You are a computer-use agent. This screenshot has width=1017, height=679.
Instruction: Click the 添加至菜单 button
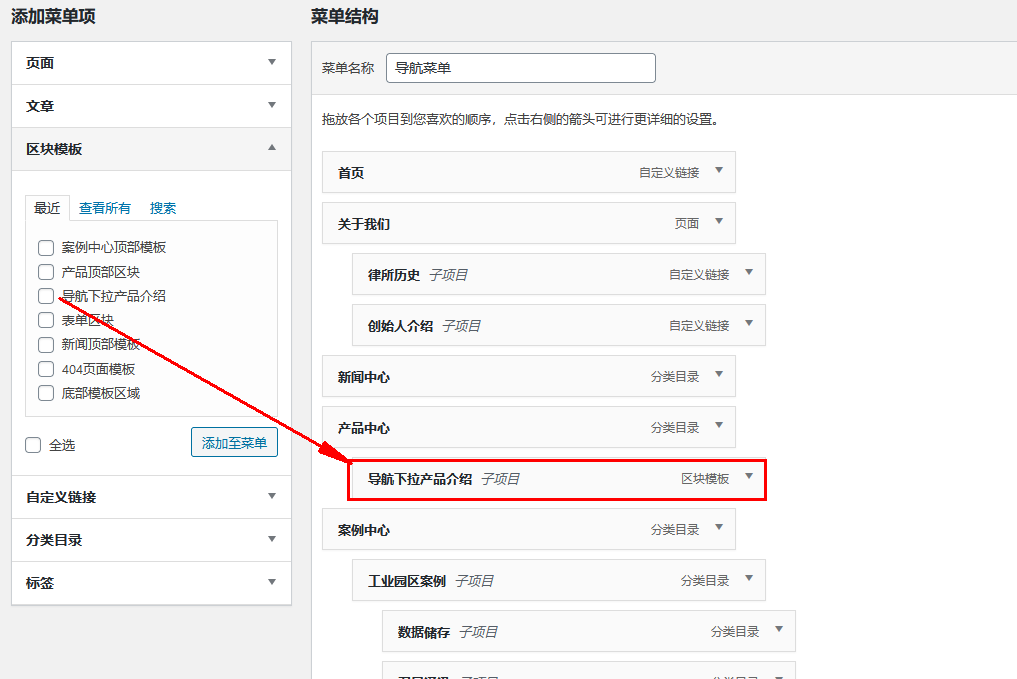[x=234, y=443]
